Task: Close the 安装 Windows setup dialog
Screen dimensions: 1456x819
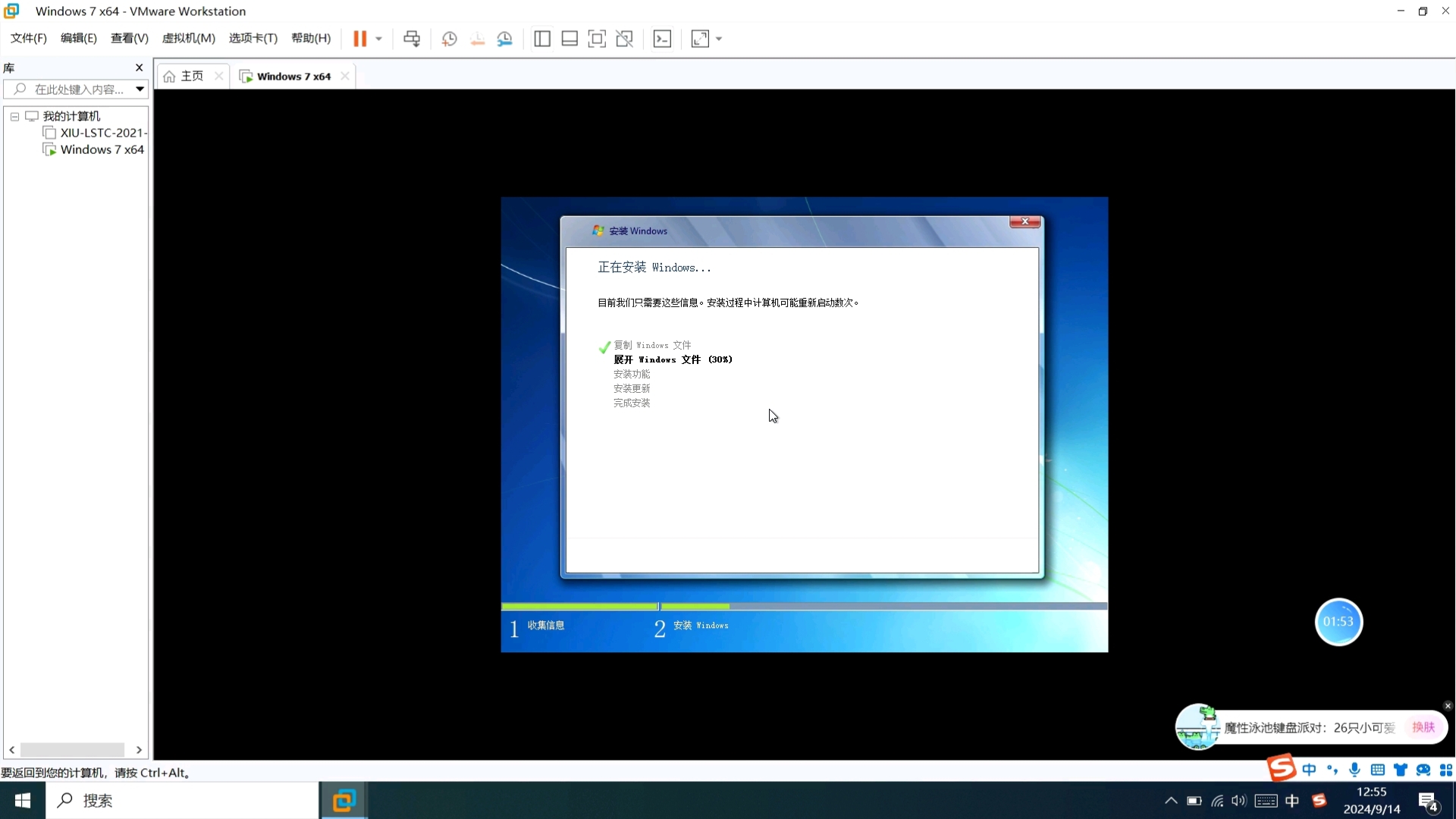Action: (1025, 221)
